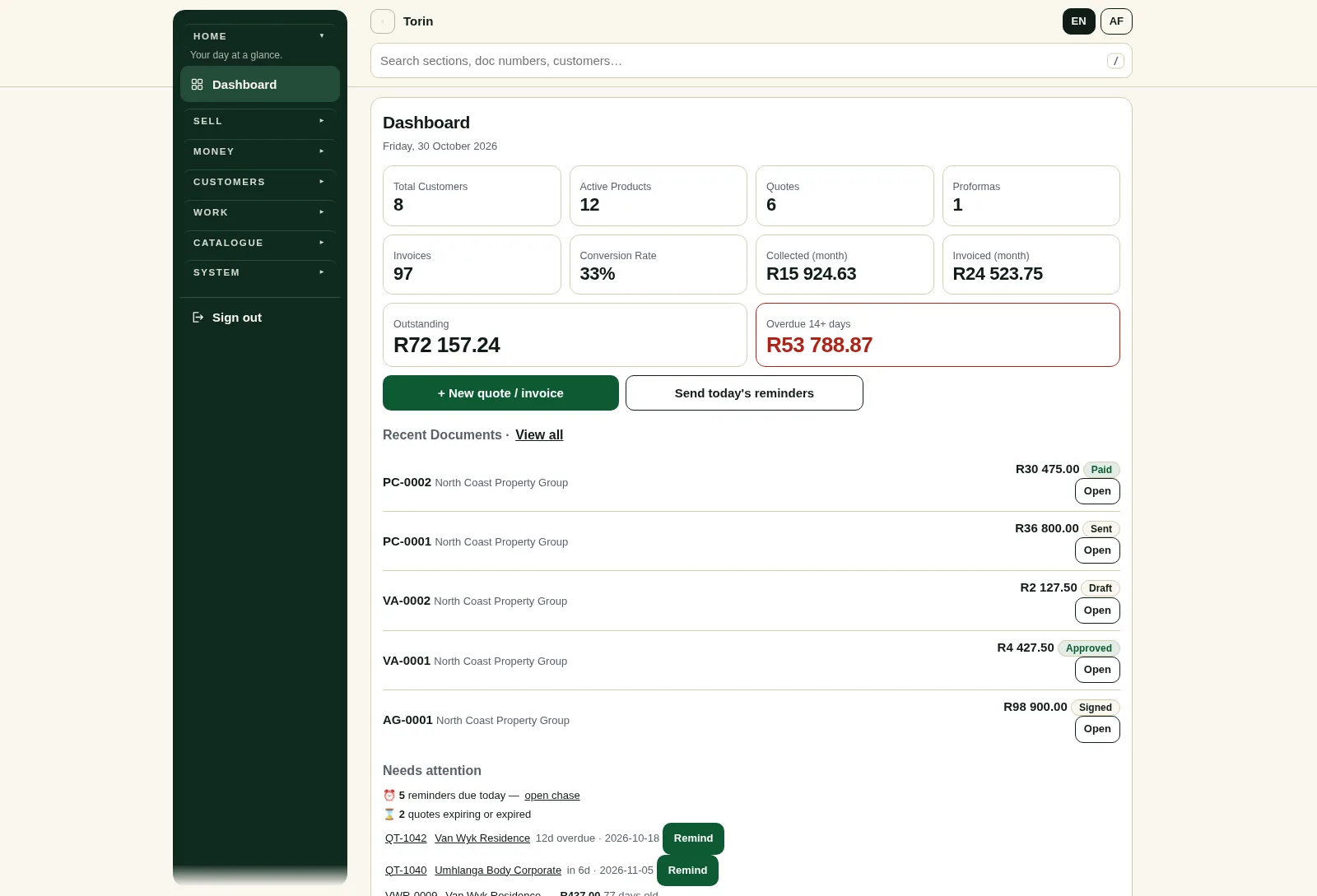Click the Approved status badge
The width and height of the screenshot is (1317, 896).
pyautogui.click(x=1088, y=648)
